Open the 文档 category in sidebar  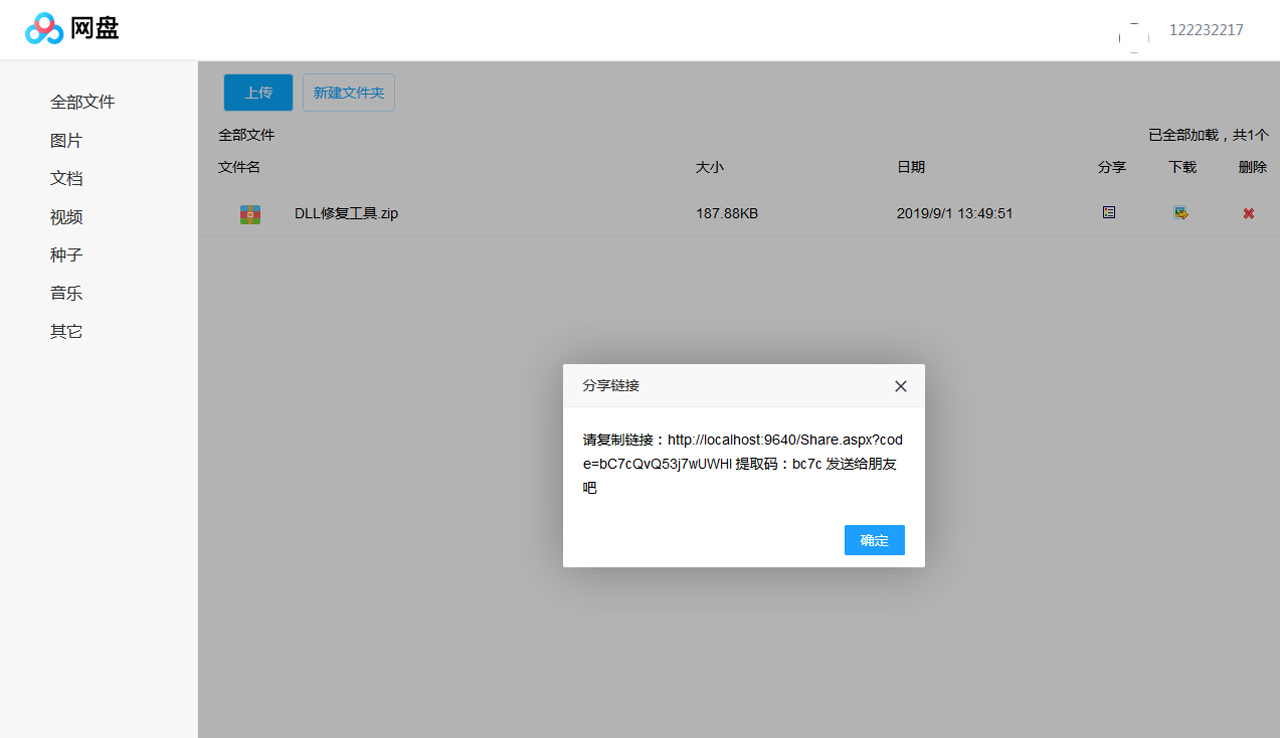[x=66, y=178]
